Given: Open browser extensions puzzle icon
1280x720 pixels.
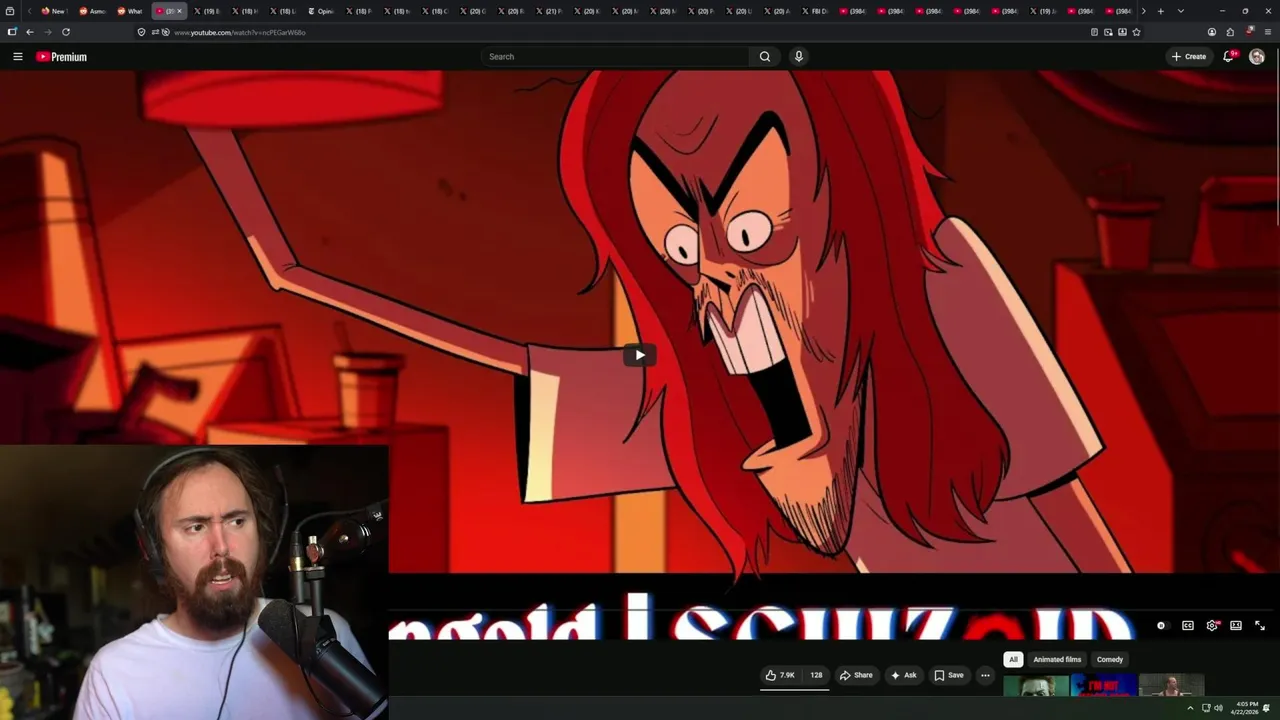Looking at the screenshot, I should click(x=1230, y=32).
